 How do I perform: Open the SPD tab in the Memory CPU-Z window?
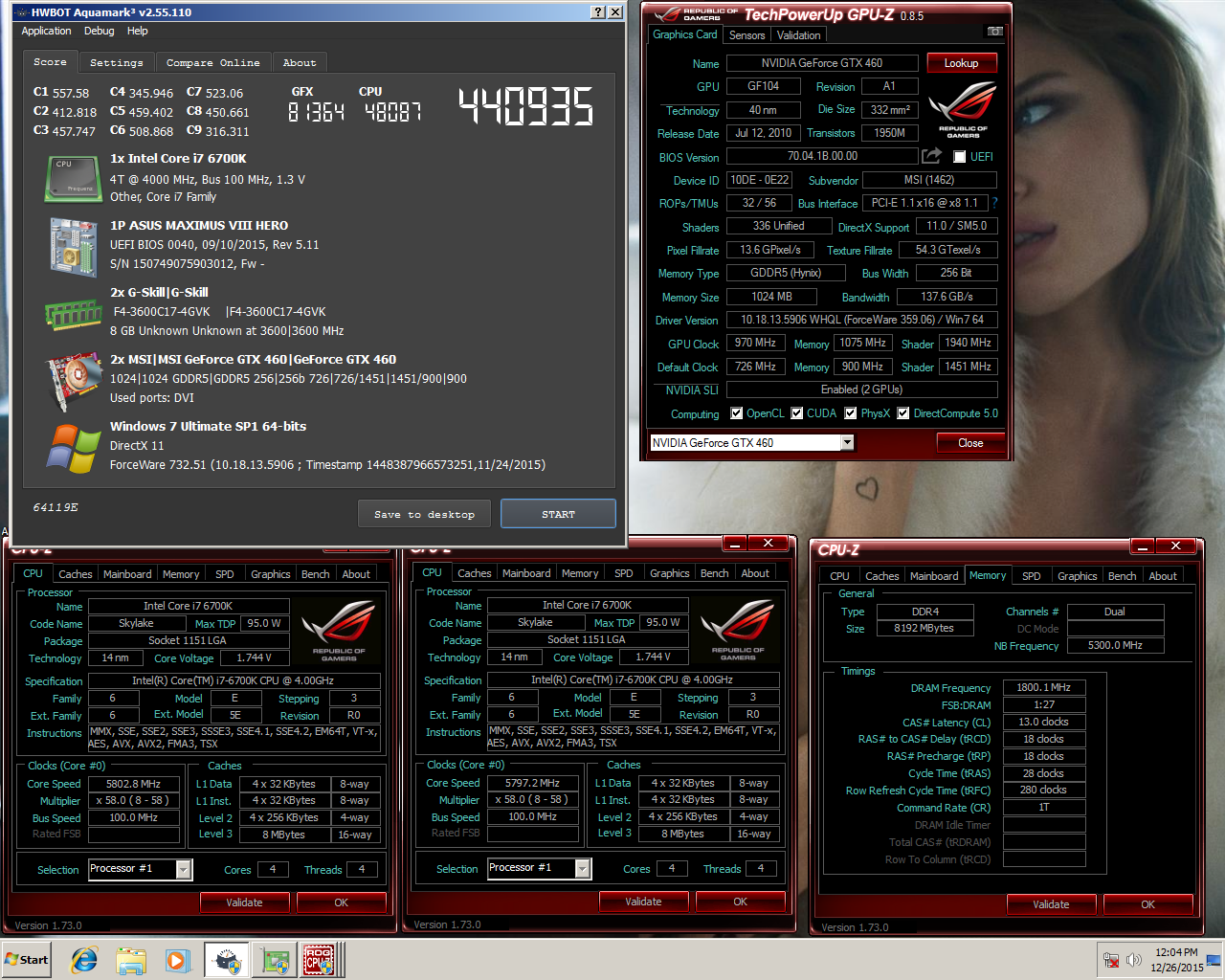pos(1031,576)
